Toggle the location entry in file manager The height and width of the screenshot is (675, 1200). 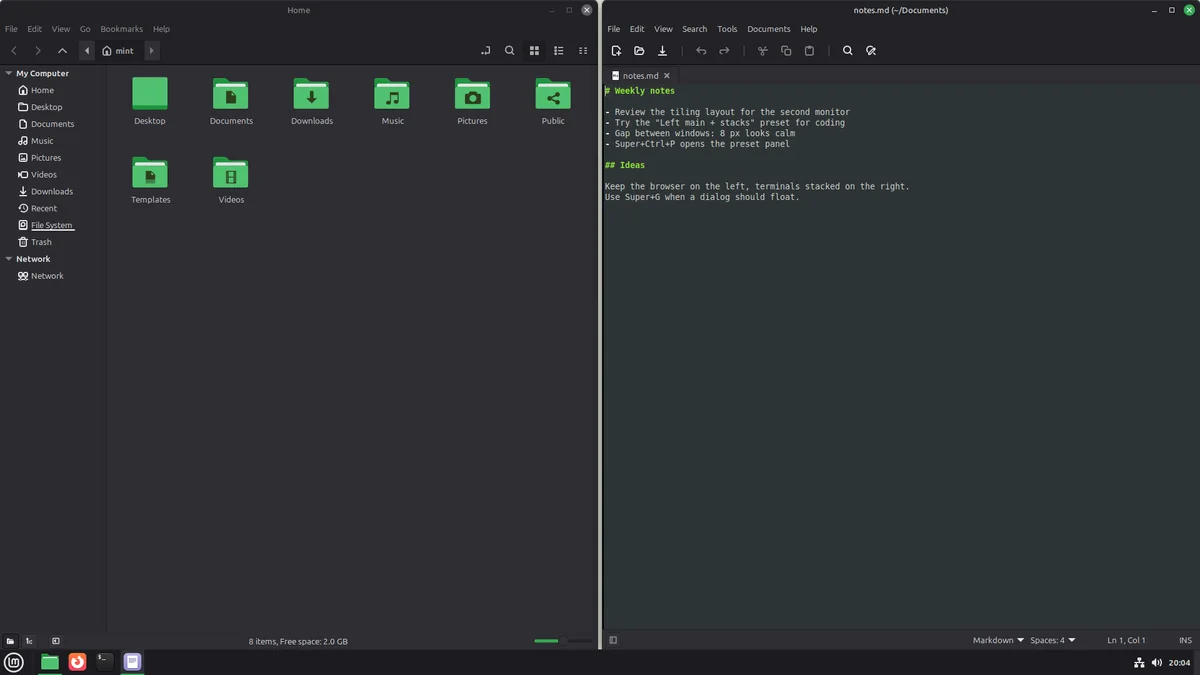tap(486, 51)
